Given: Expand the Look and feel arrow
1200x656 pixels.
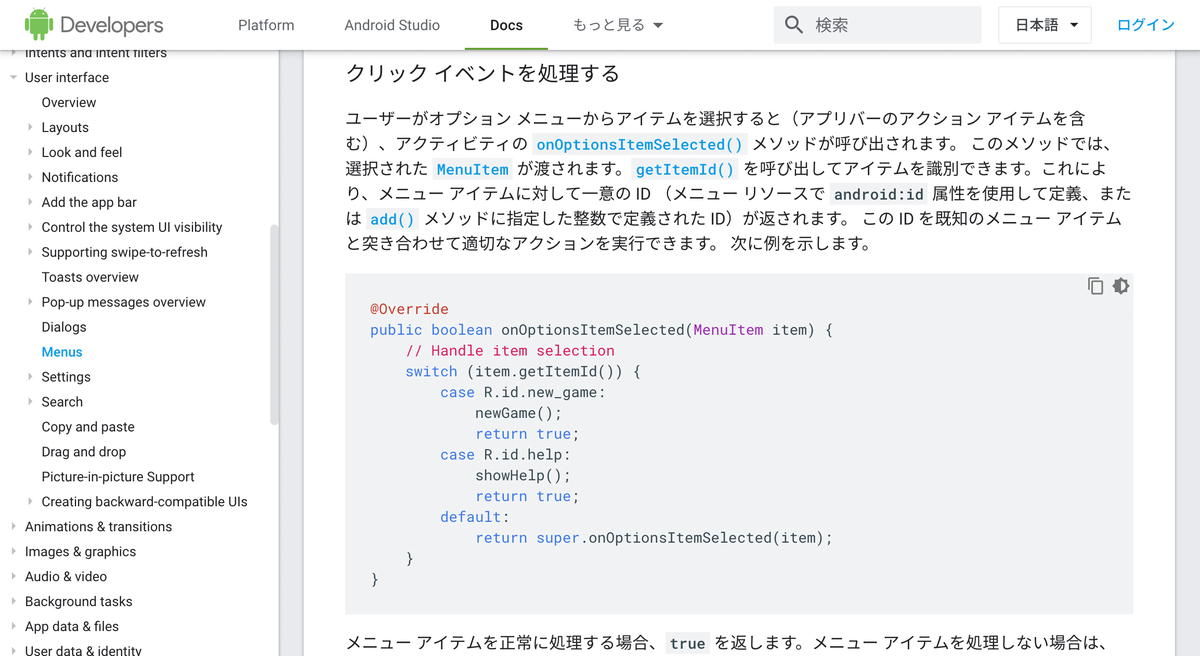Looking at the screenshot, I should [30, 152].
